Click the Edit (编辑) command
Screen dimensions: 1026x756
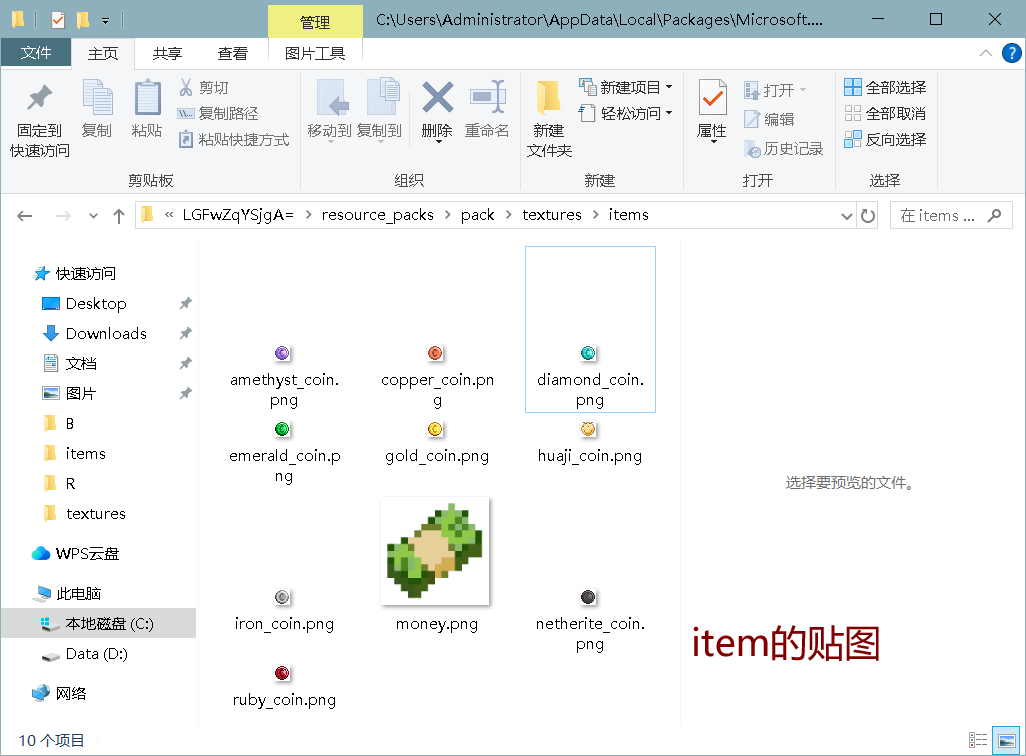(x=769, y=119)
